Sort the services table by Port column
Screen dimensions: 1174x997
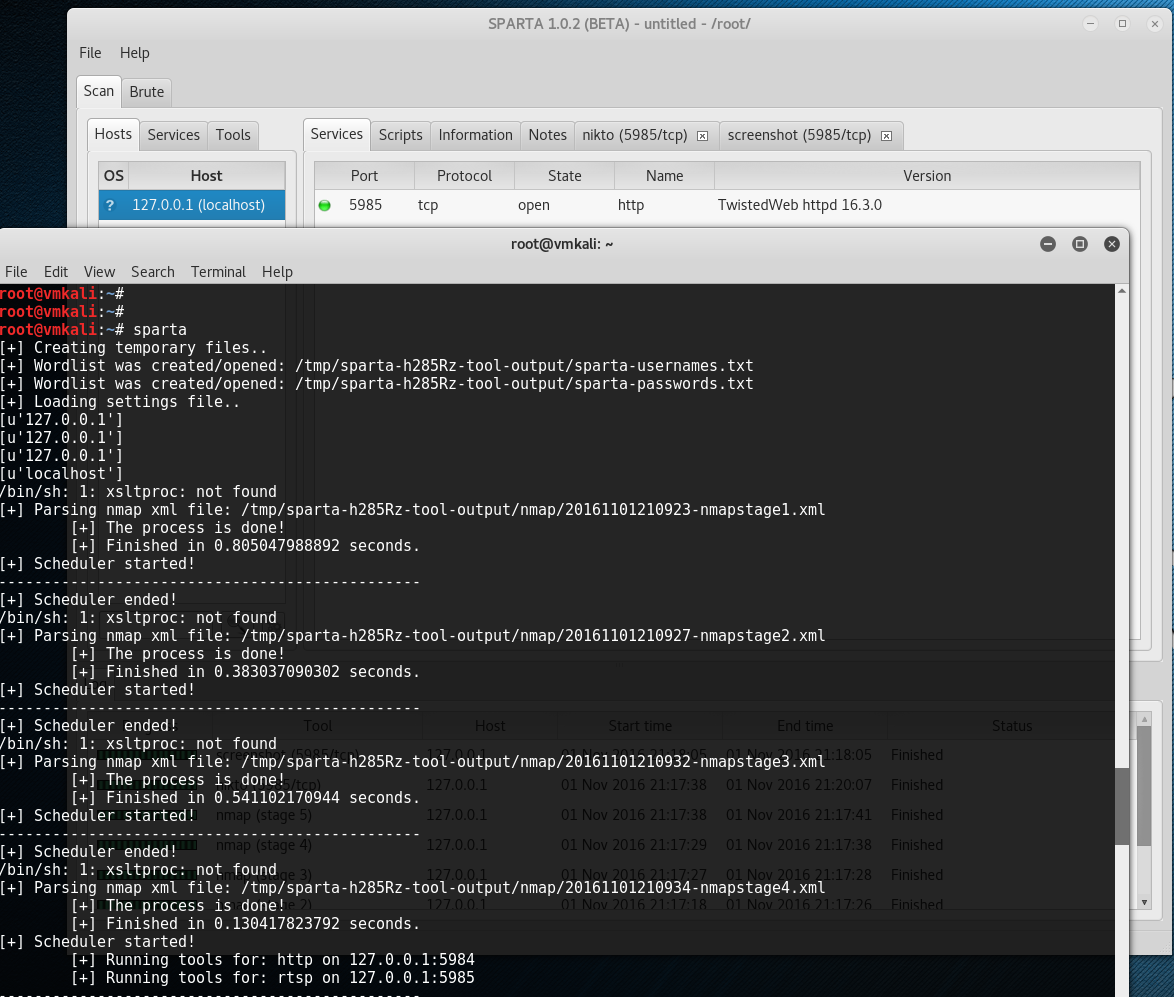coord(364,176)
